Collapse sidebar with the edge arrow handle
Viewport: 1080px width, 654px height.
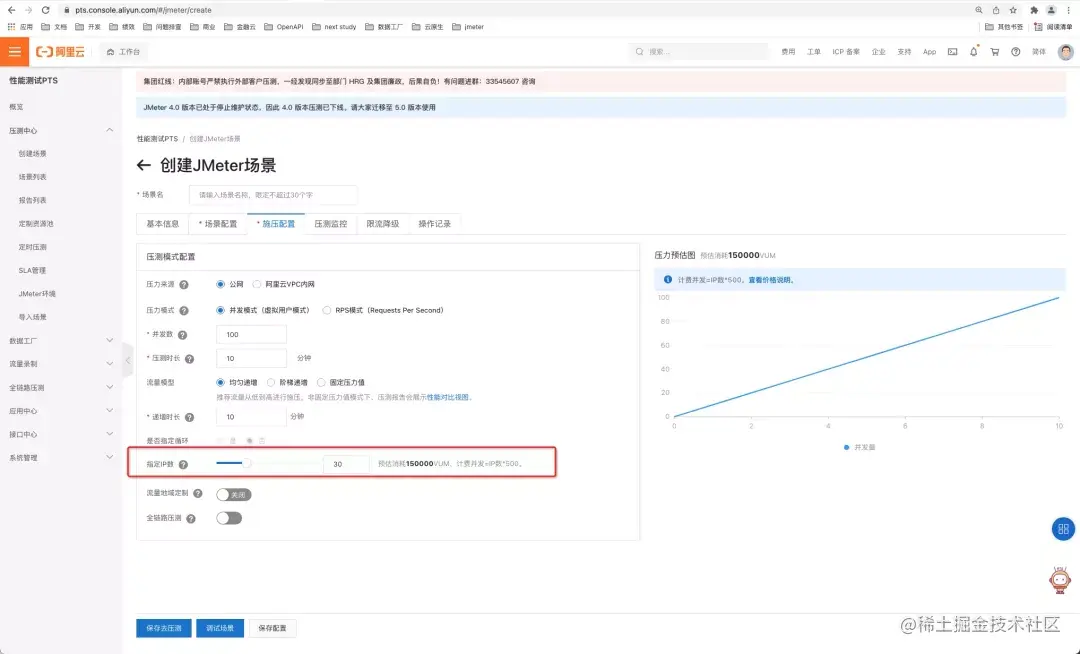(x=127, y=360)
